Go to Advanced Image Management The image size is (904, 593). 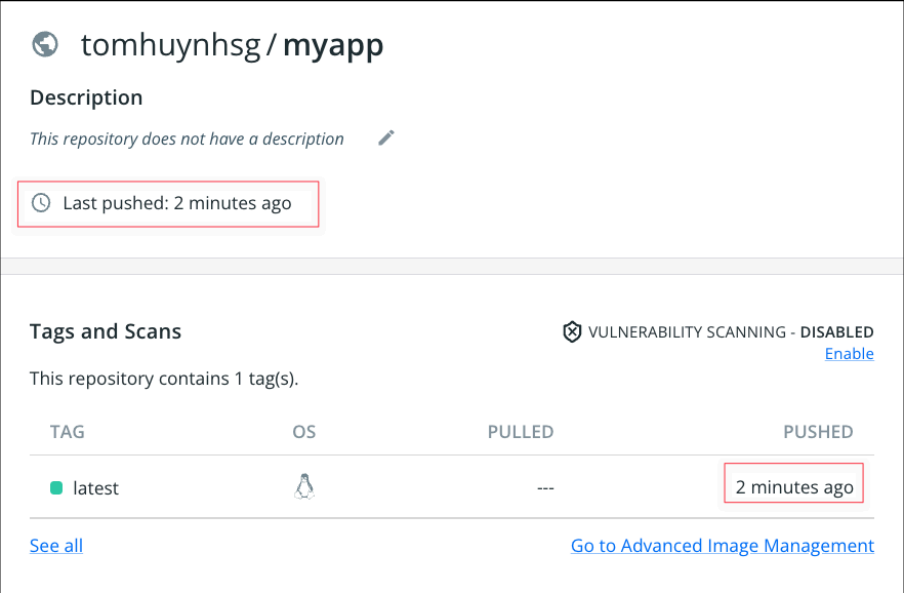pos(722,545)
